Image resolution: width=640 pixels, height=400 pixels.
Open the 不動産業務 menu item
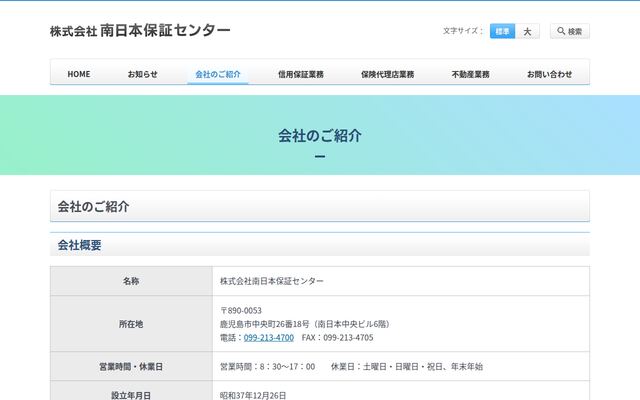pos(471,74)
